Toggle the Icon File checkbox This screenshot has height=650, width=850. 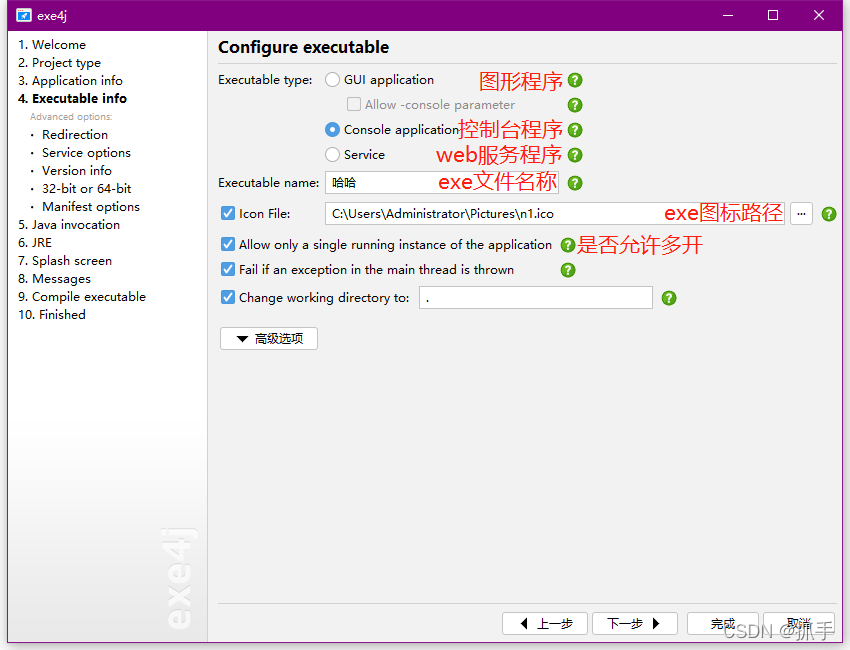click(x=228, y=214)
